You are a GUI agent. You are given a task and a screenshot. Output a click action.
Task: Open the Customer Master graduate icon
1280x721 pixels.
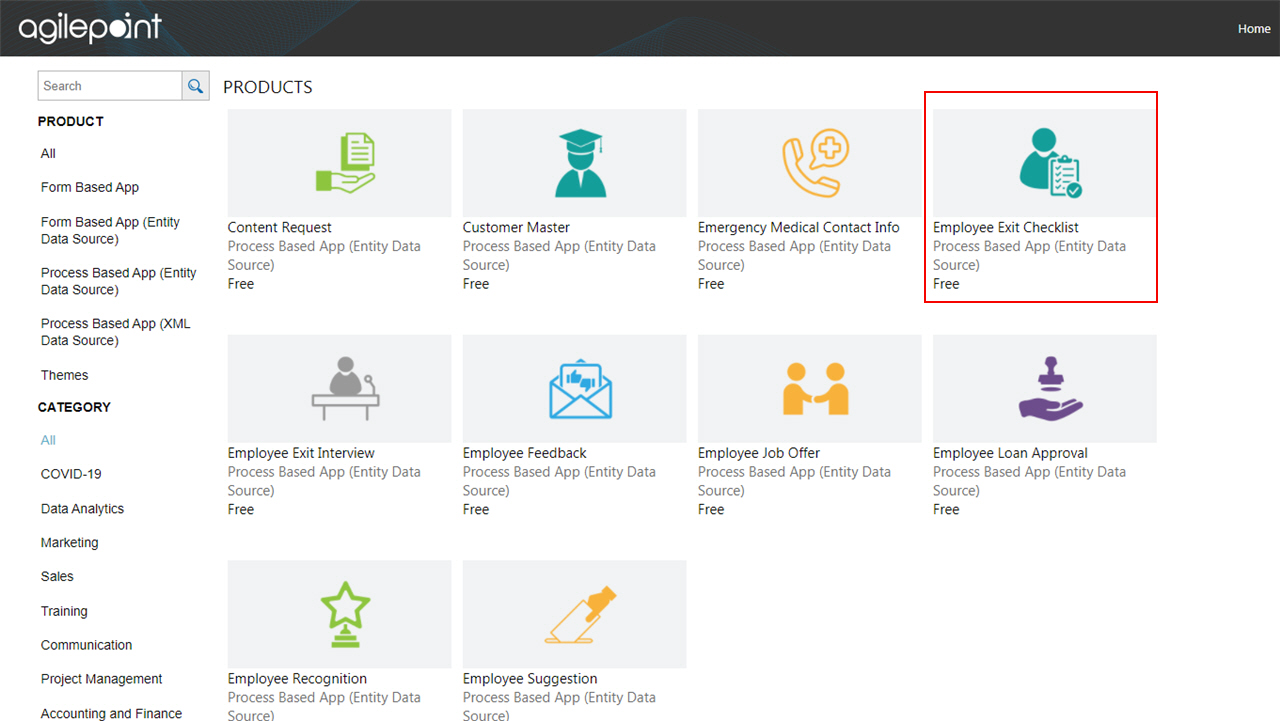(581, 162)
